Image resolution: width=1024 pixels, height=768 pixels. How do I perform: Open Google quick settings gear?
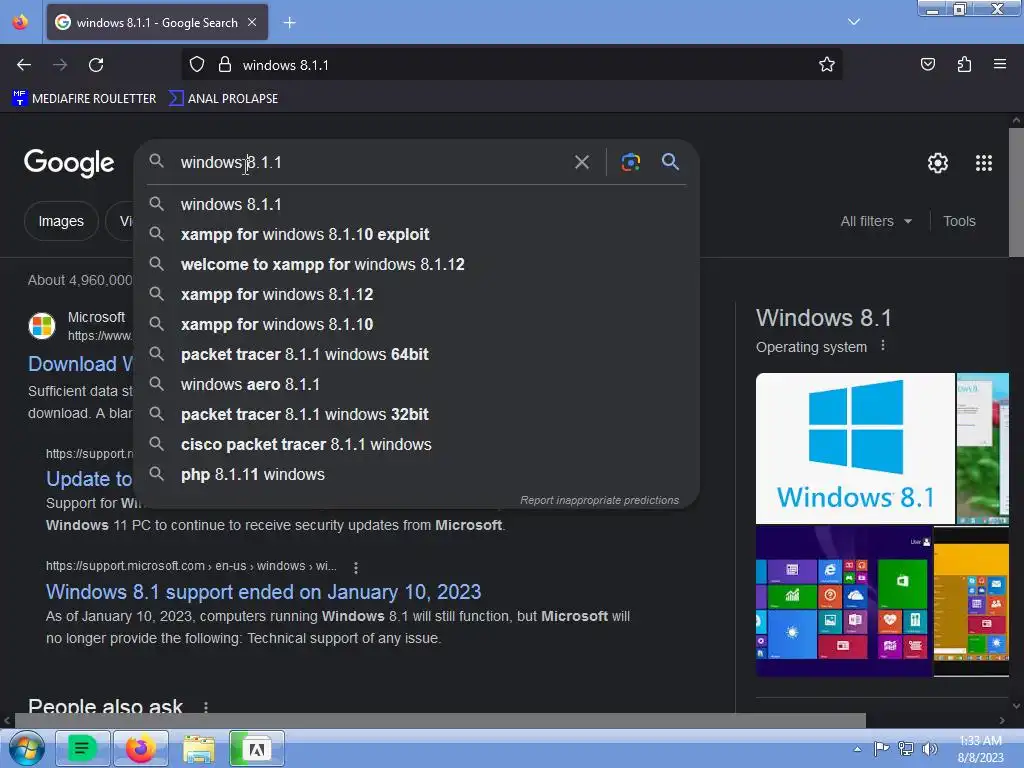click(x=938, y=163)
